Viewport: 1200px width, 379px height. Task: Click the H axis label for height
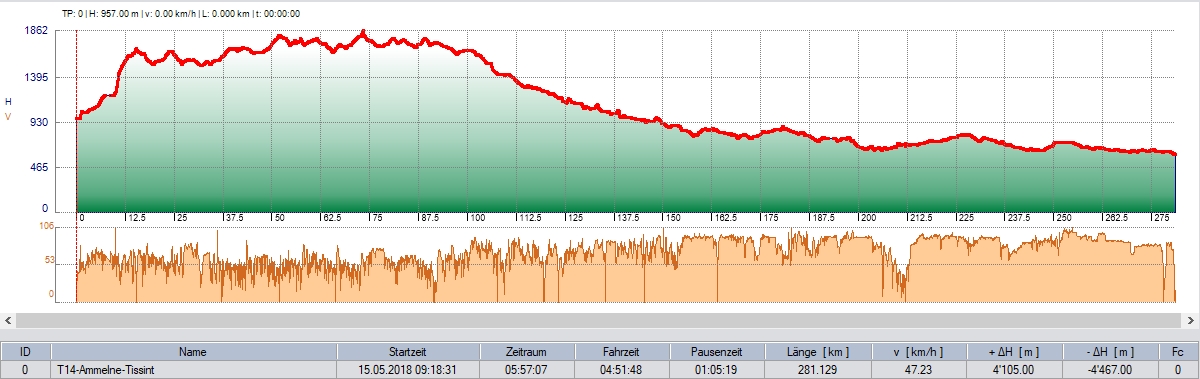click(x=8, y=102)
